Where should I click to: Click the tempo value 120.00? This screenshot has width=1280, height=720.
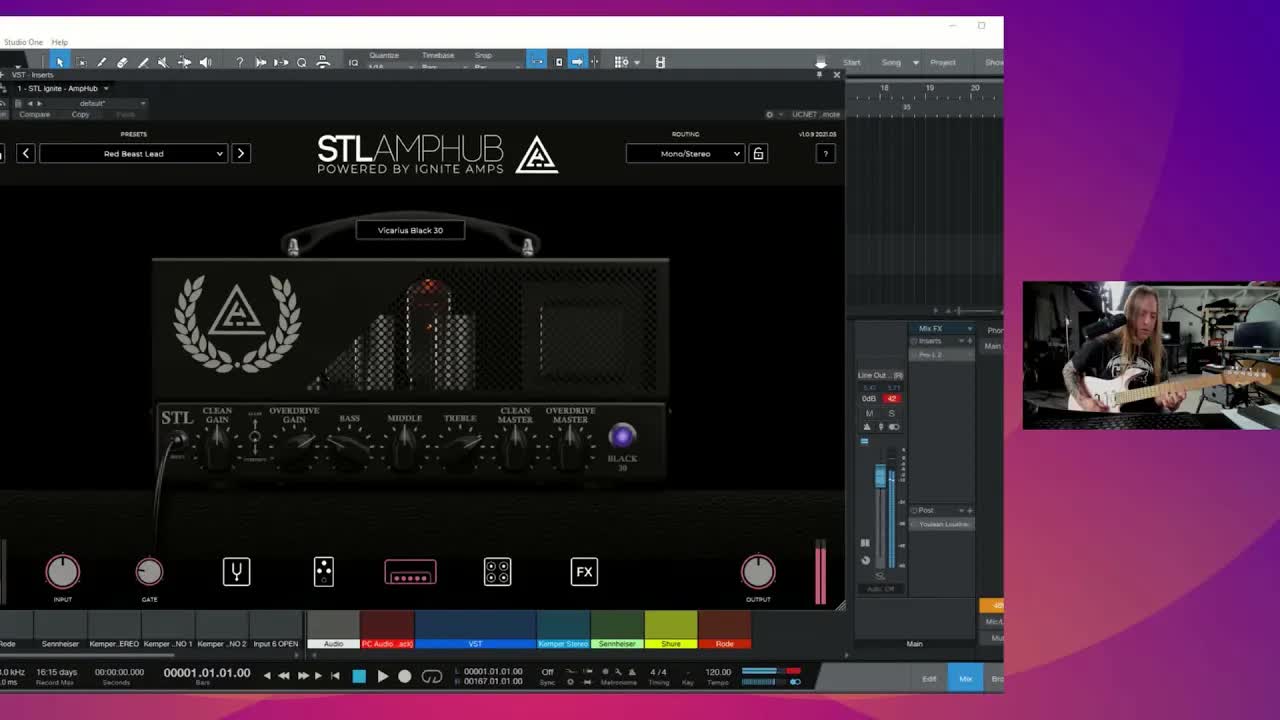[718, 672]
